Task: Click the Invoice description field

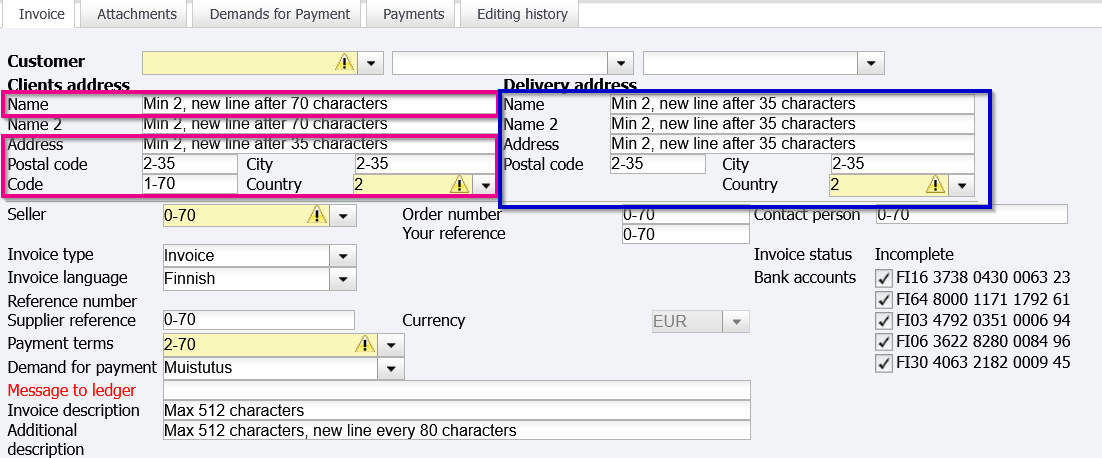Action: (457, 410)
